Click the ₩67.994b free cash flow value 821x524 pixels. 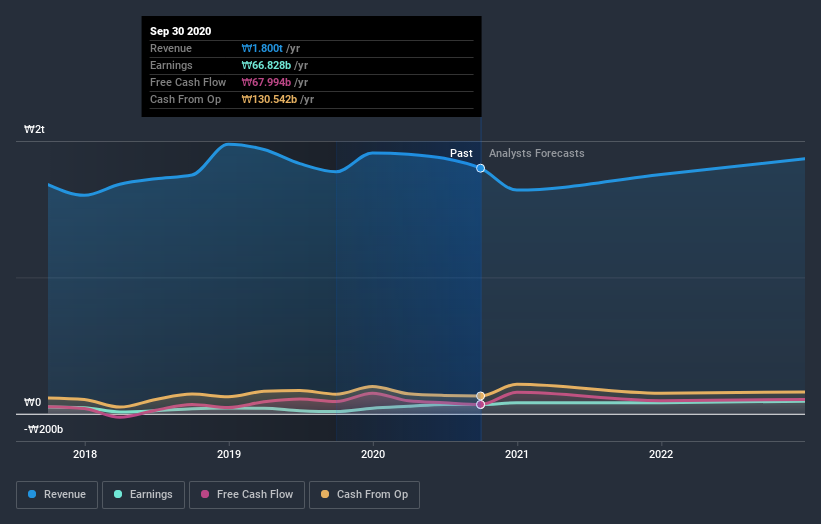[x=266, y=82]
